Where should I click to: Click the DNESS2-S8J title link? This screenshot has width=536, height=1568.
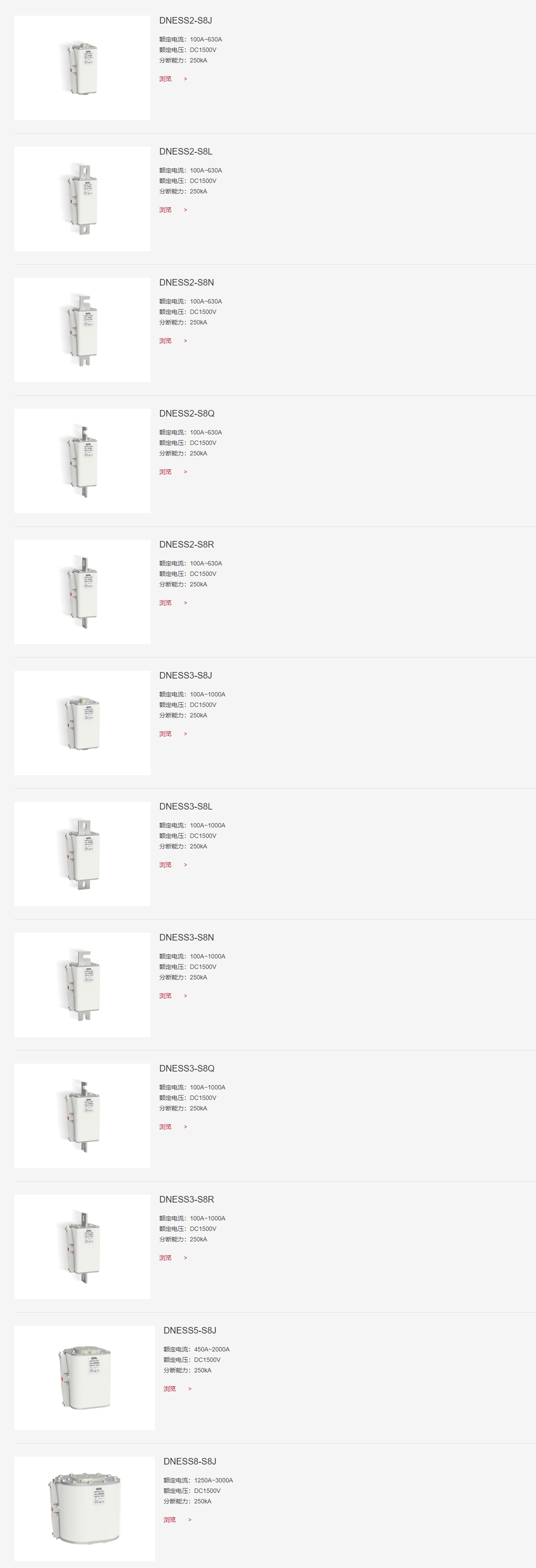click(x=186, y=21)
